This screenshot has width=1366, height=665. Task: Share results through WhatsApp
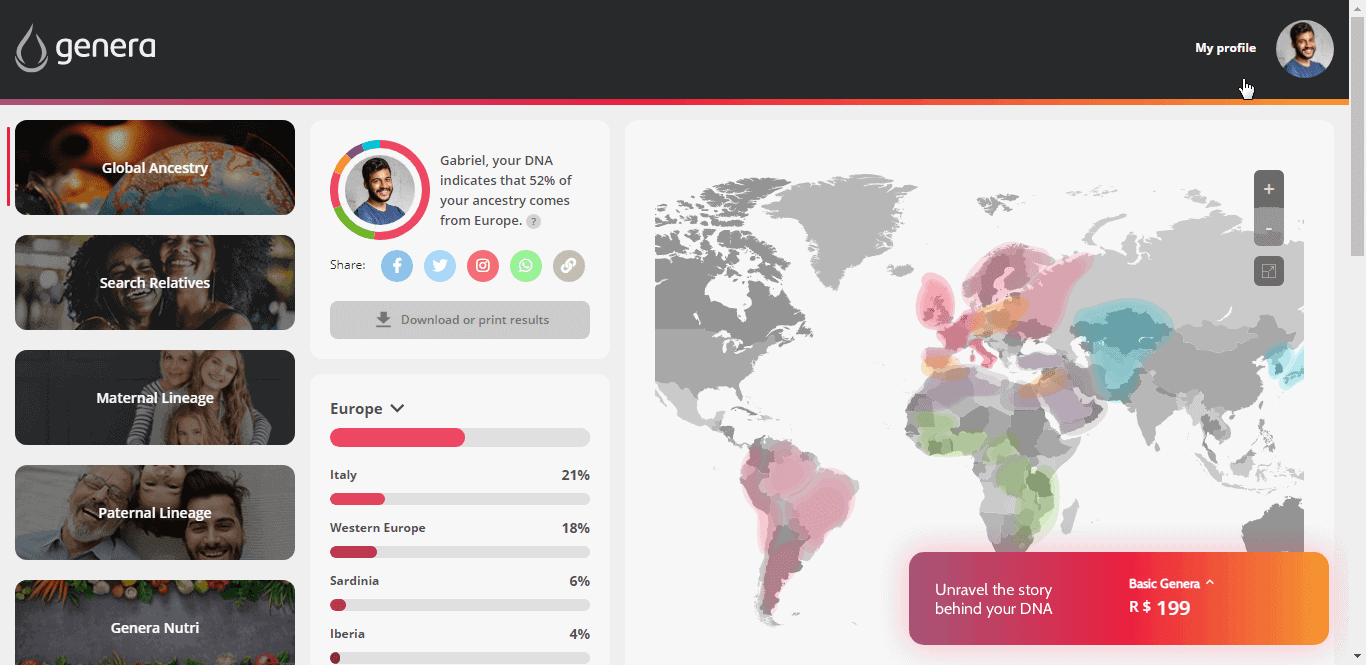pos(526,266)
